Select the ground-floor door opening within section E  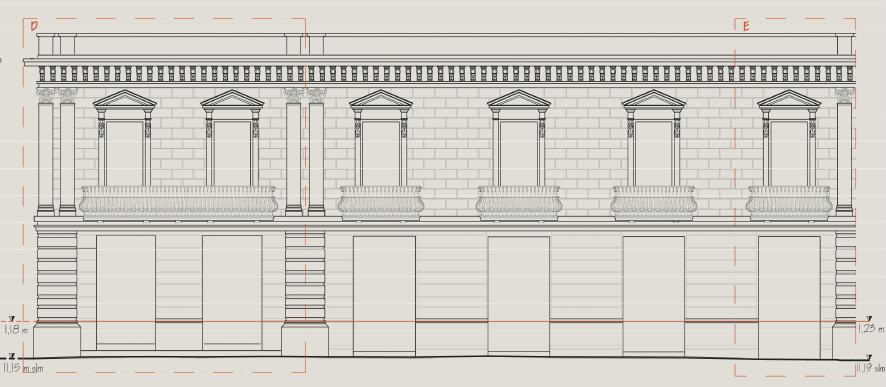[x=789, y=297]
